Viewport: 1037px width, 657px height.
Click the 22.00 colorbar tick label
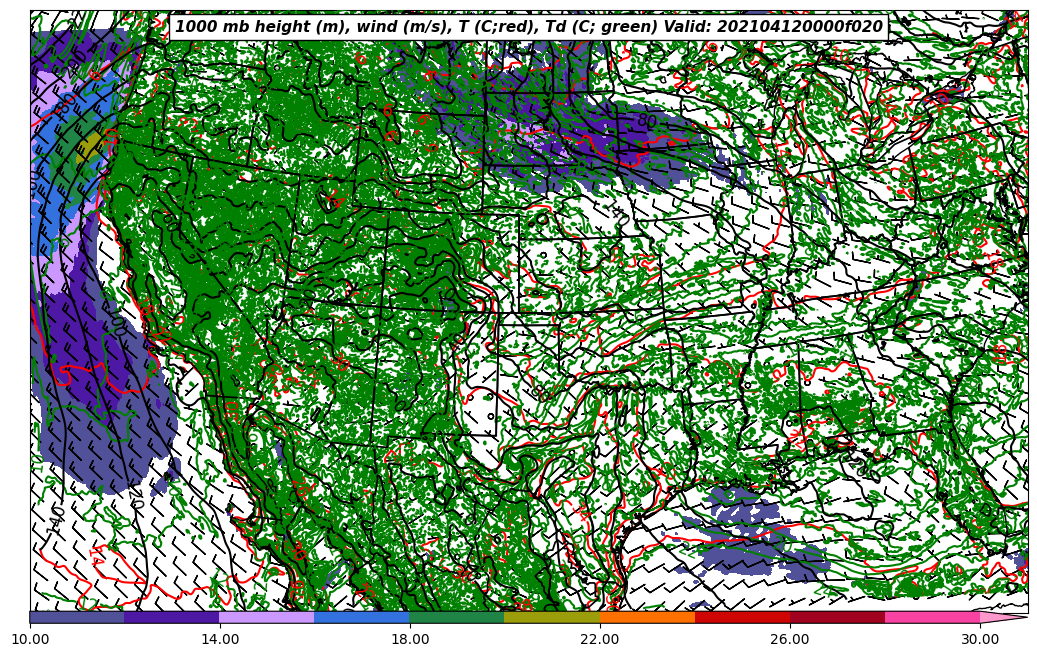click(600, 638)
